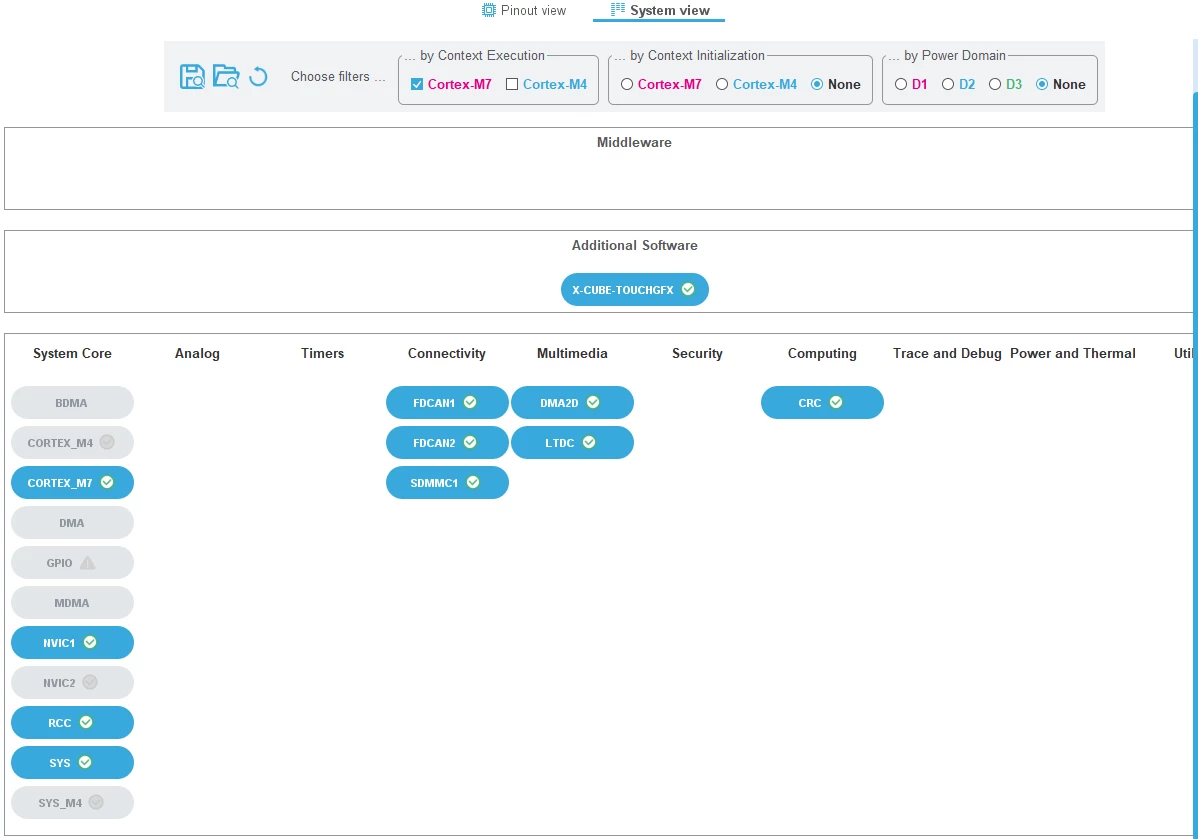Select None for power domain
This screenshot has width=1198, height=839.
coord(1042,84)
